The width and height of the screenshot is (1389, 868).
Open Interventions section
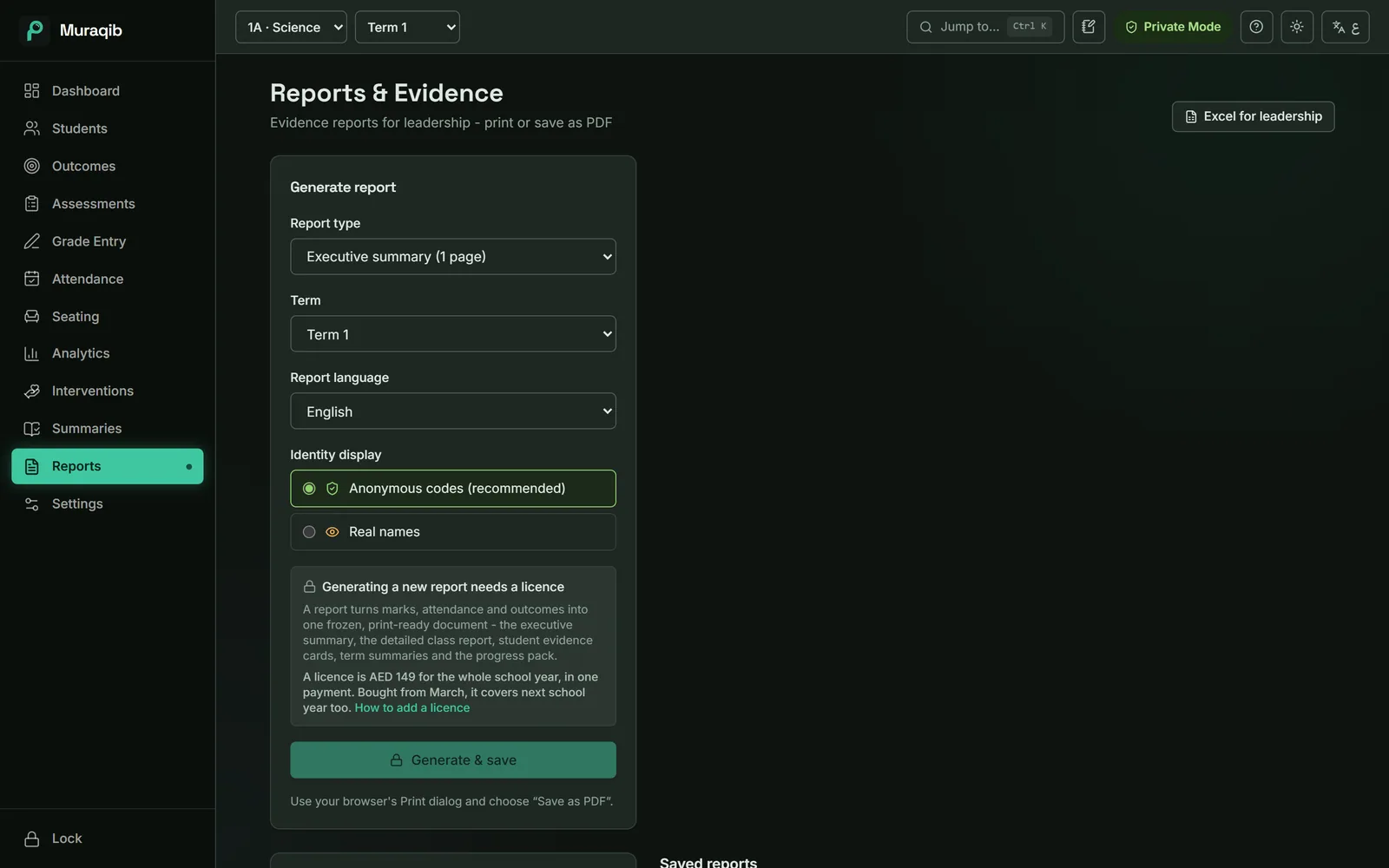coord(108,391)
